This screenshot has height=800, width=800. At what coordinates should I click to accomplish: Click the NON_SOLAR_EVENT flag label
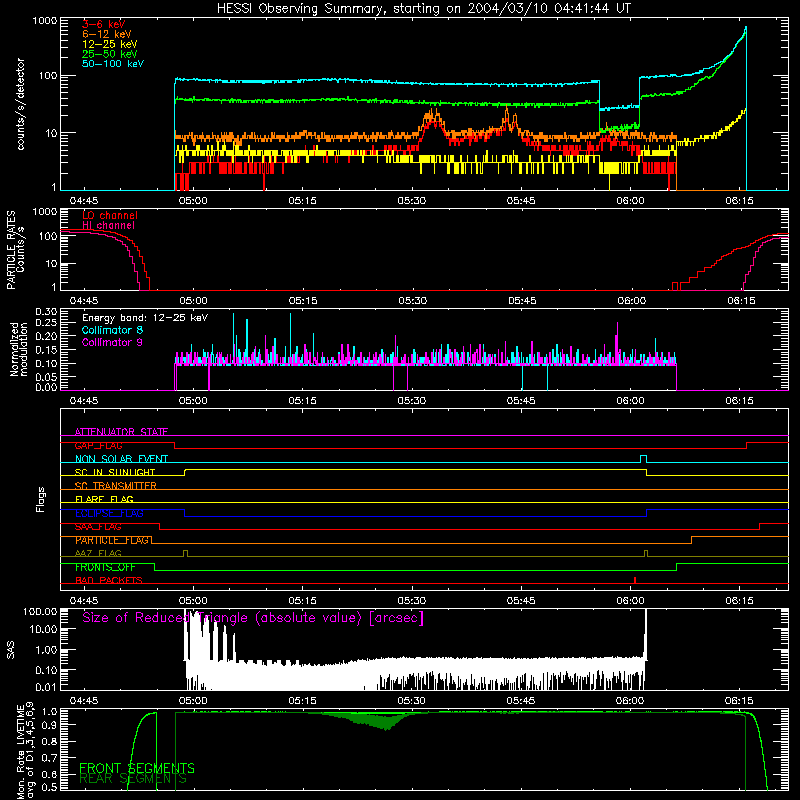[x=121, y=459]
